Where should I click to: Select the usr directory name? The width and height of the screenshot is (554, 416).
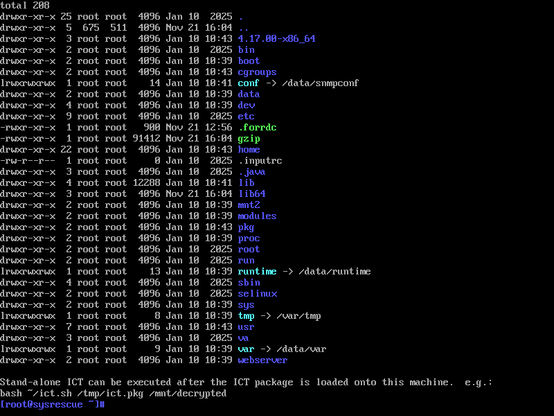tap(246, 327)
